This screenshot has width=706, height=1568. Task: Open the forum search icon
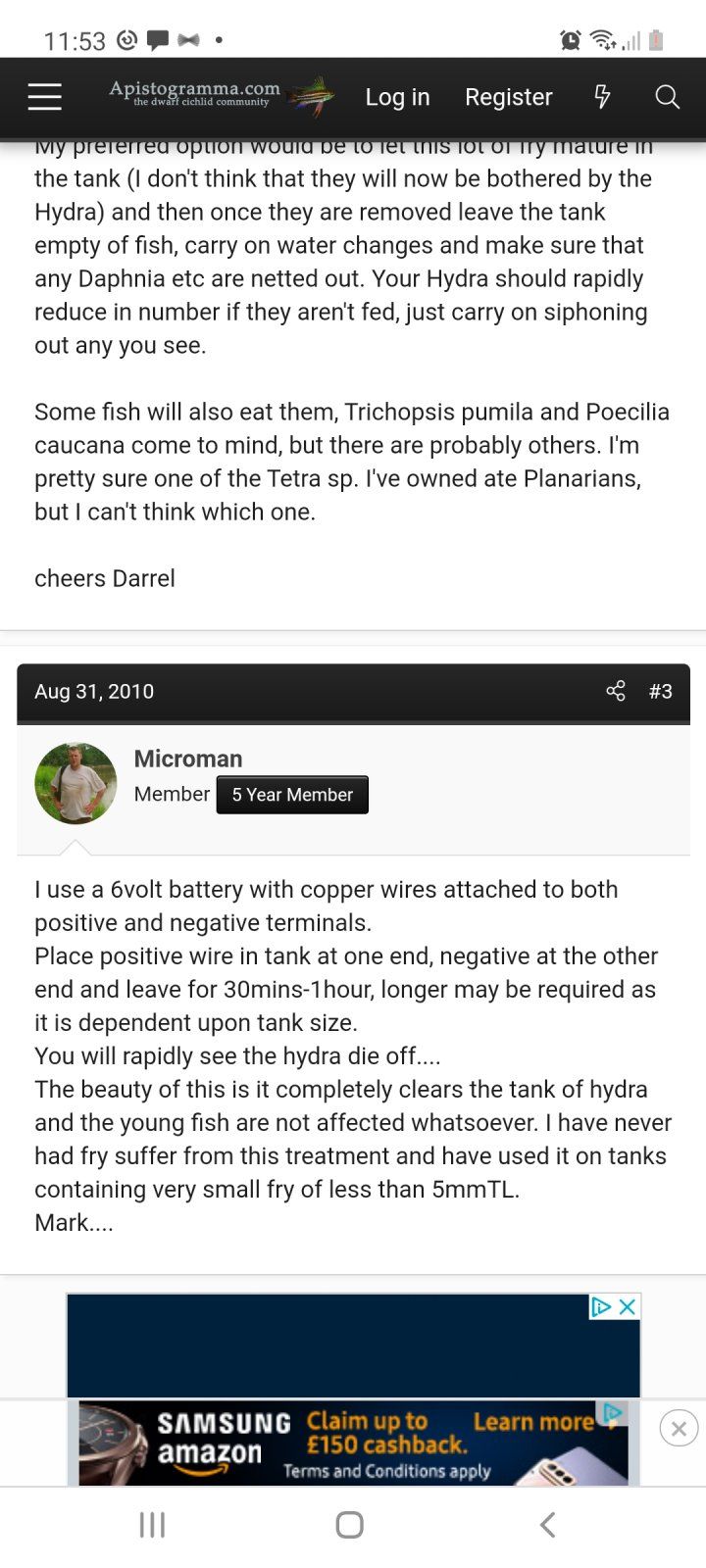tap(668, 97)
